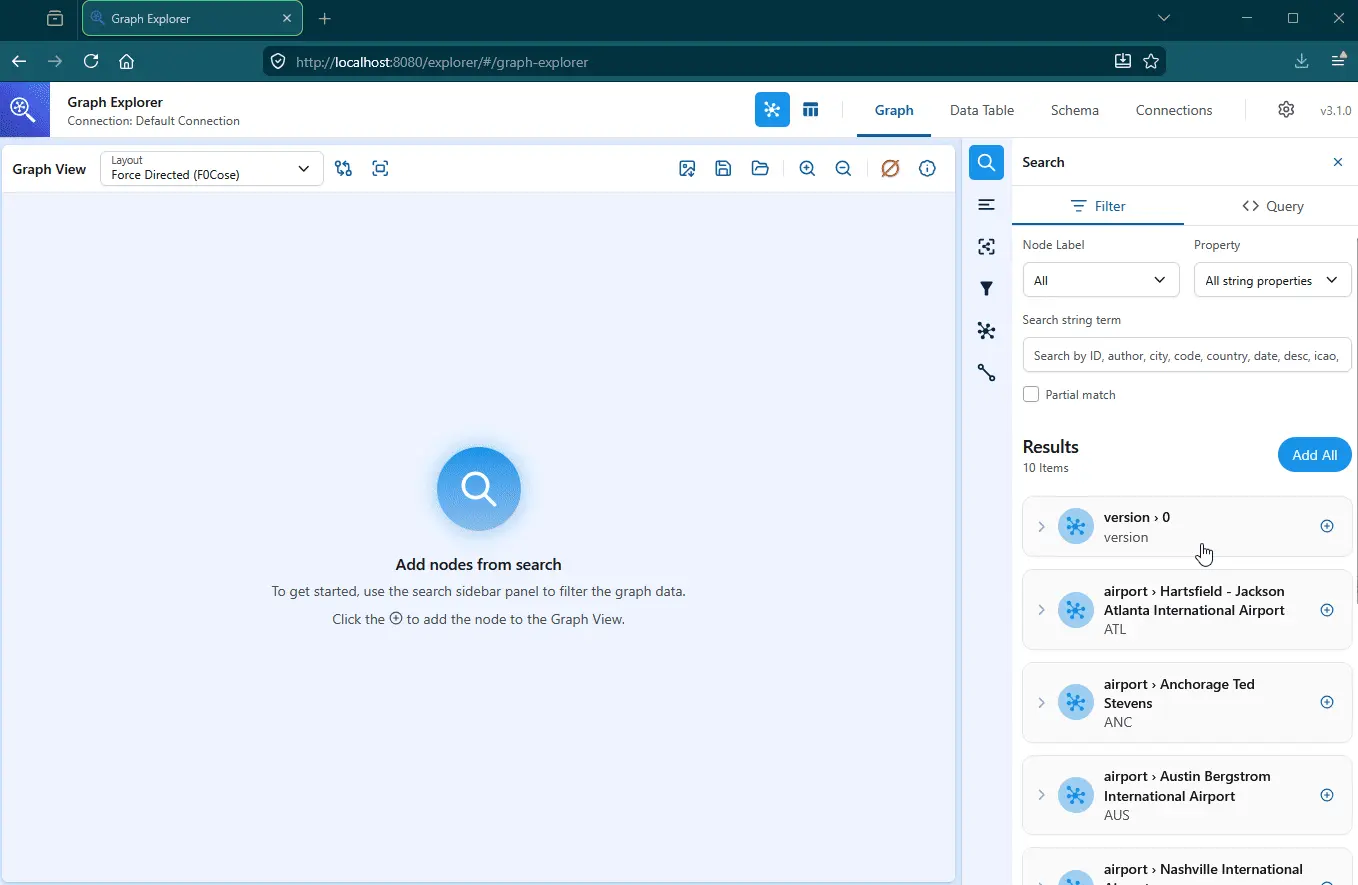Zoom out of the graph
This screenshot has height=885, width=1358.
pyautogui.click(x=843, y=169)
